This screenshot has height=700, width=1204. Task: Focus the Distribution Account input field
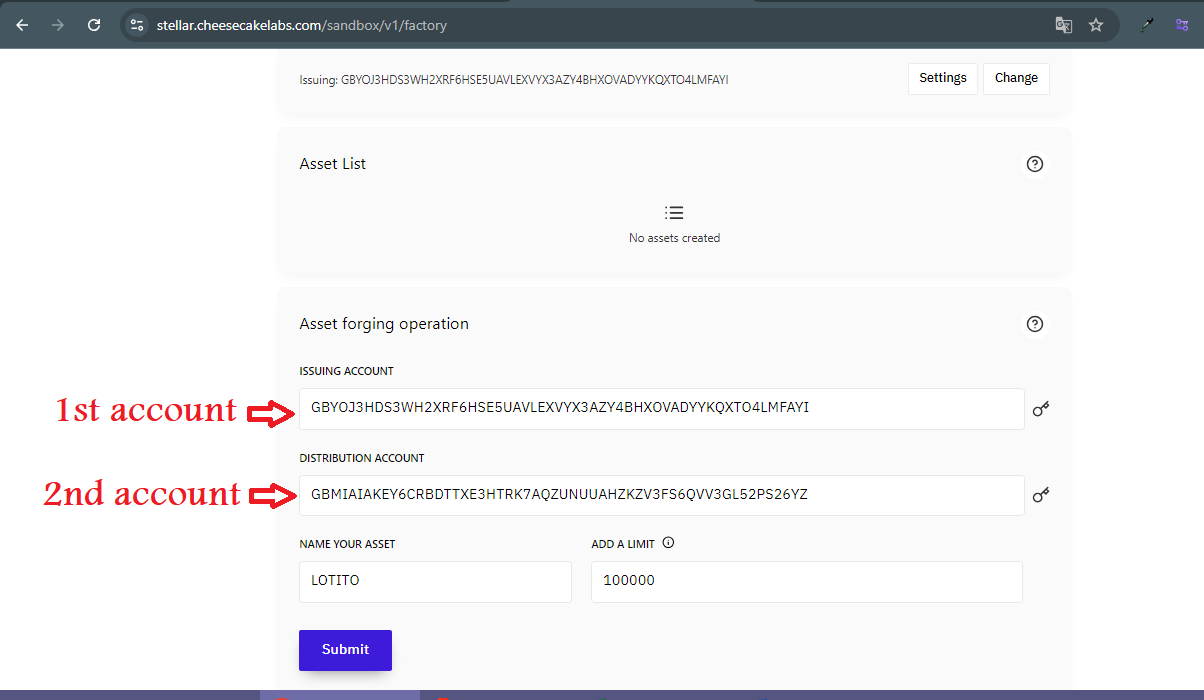point(661,495)
